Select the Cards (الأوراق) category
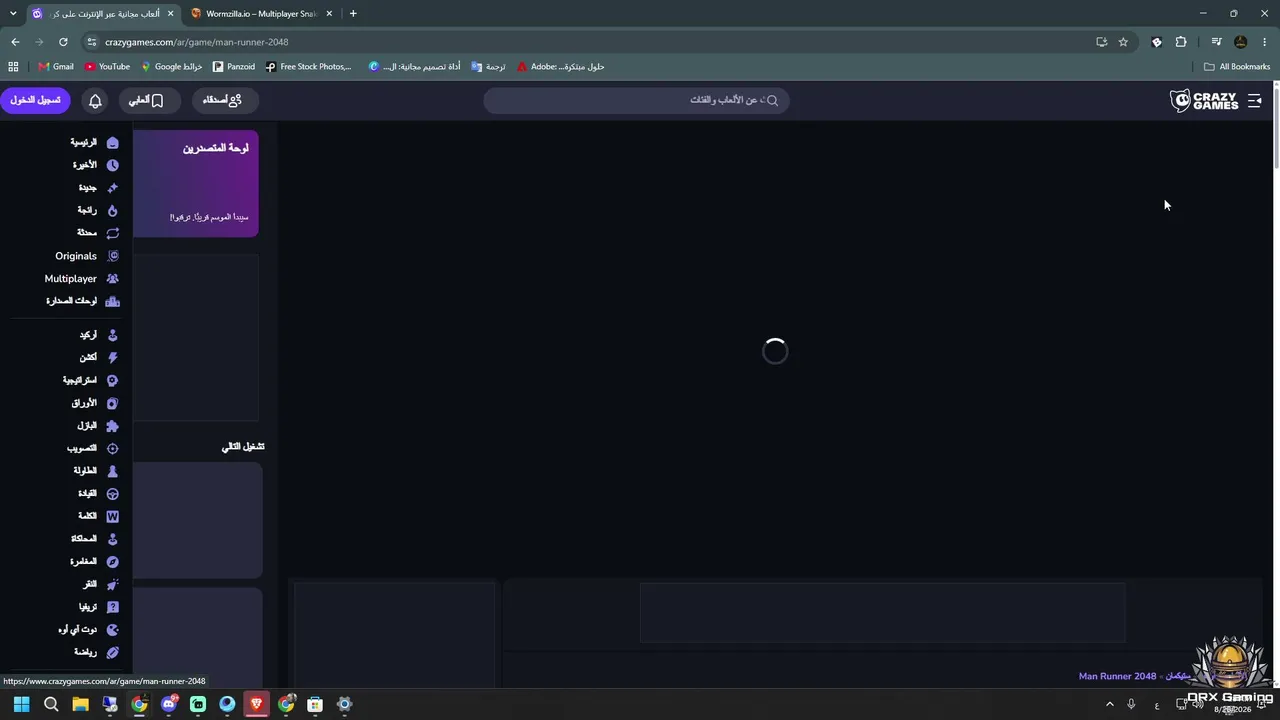 [x=95, y=403]
